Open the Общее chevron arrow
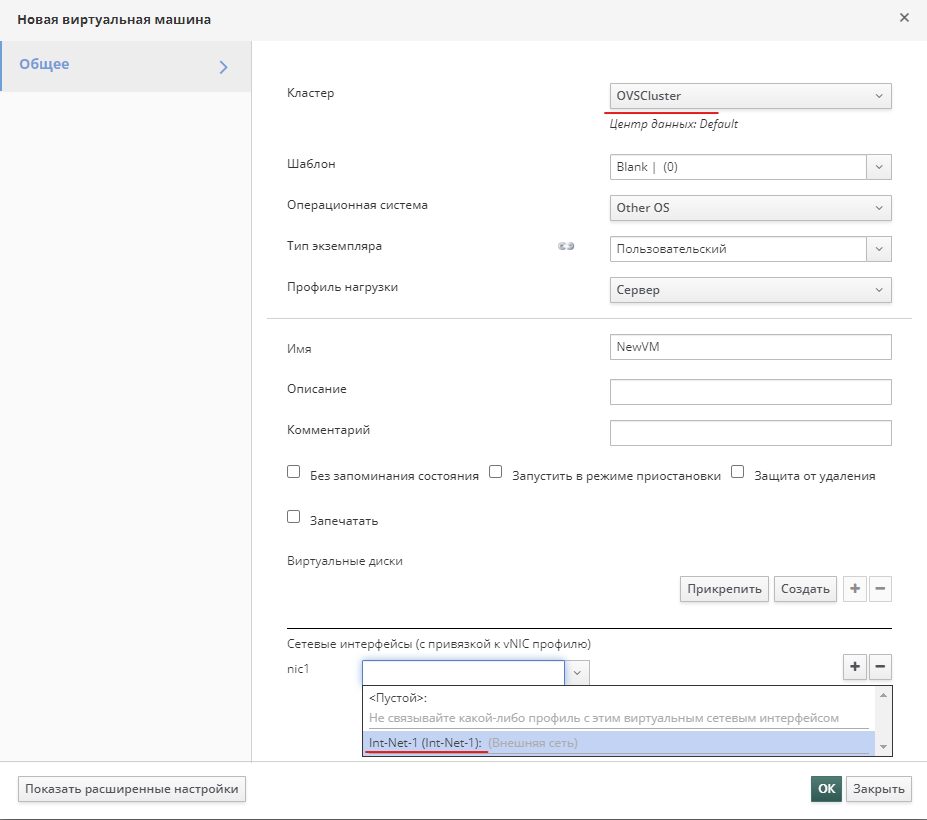This screenshot has height=820, width=927. tap(223, 67)
